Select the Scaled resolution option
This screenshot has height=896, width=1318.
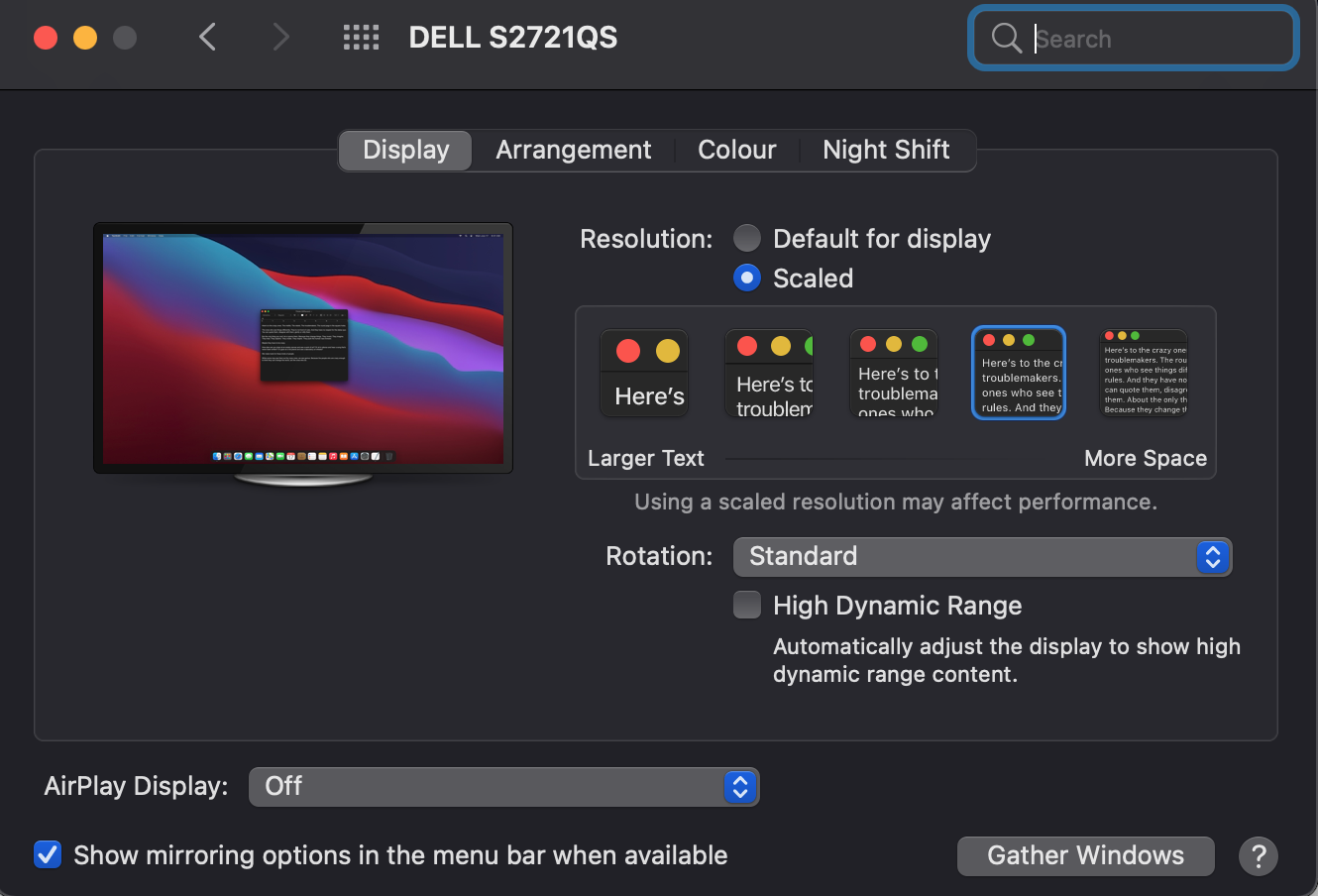coord(747,278)
